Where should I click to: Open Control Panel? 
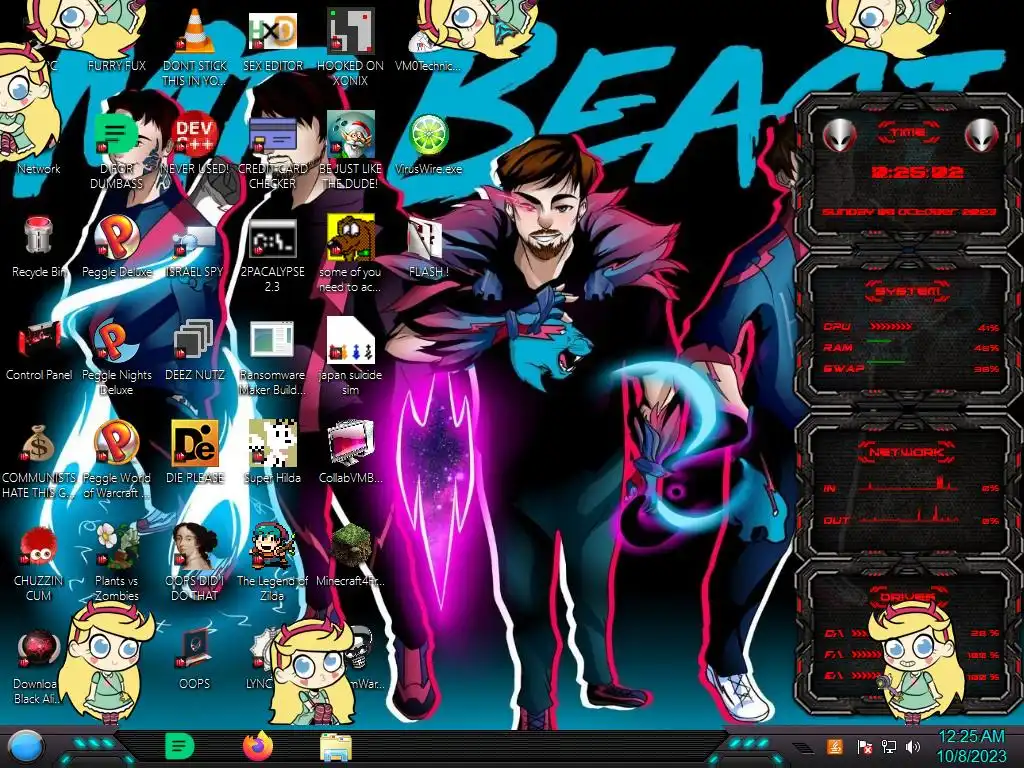click(39, 341)
